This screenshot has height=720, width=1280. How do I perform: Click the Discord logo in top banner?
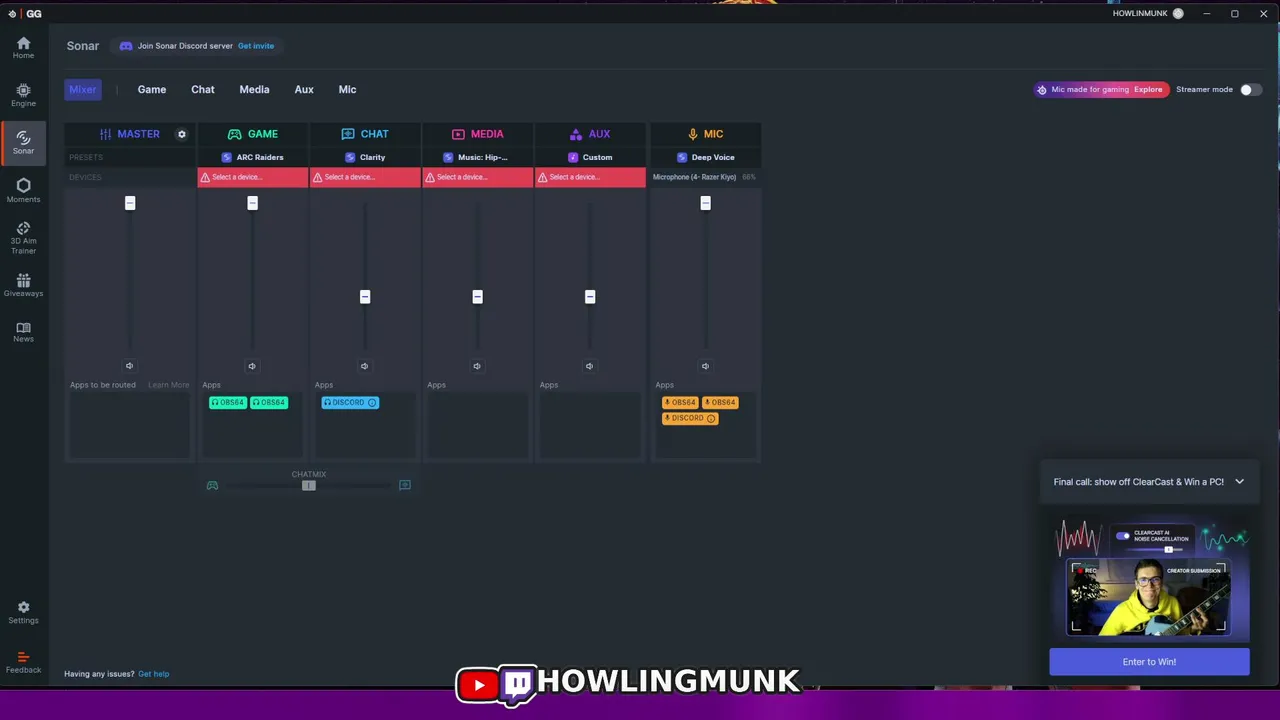click(x=126, y=46)
